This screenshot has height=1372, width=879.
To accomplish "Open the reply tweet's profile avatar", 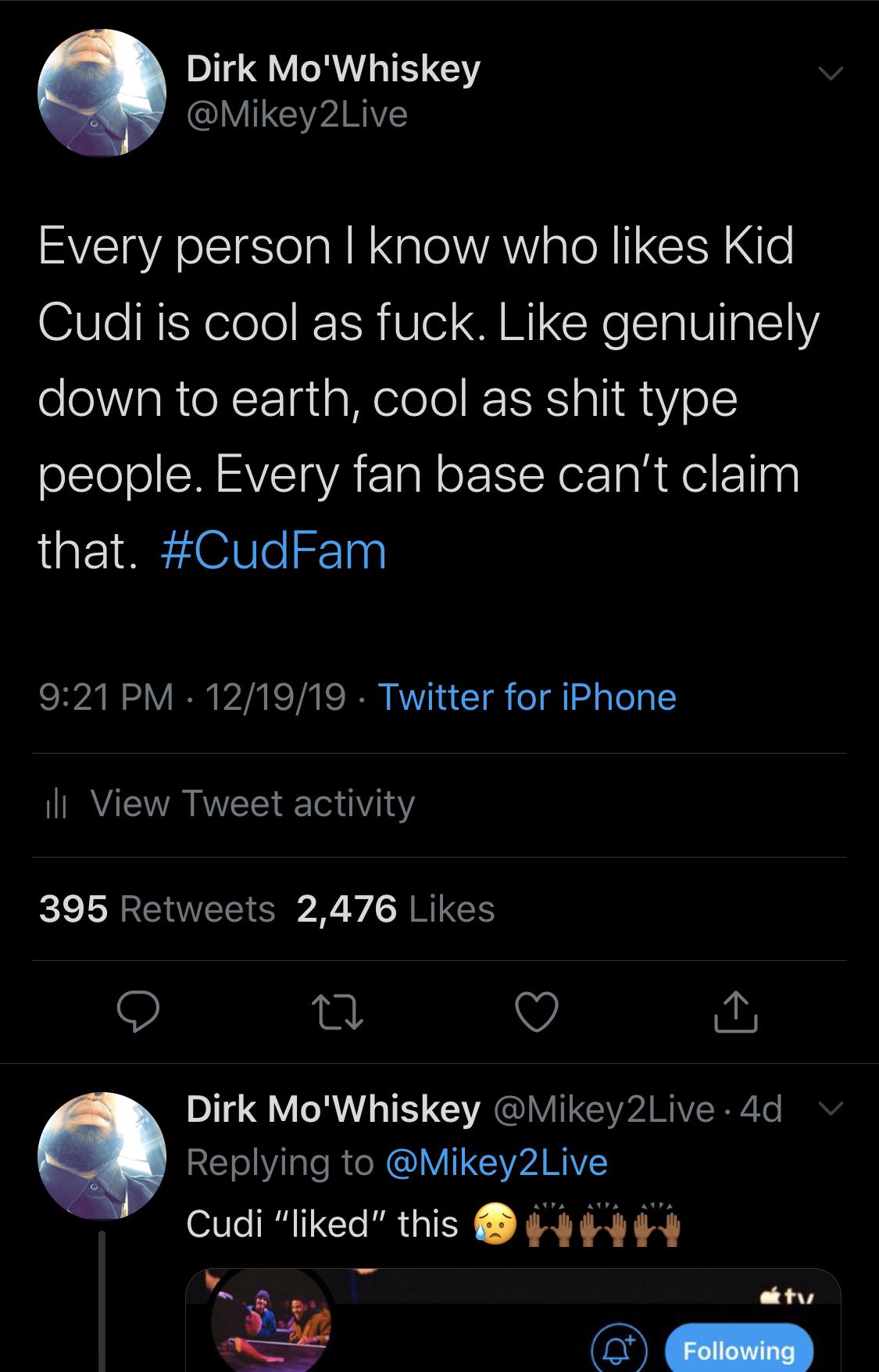I will tap(102, 1155).
